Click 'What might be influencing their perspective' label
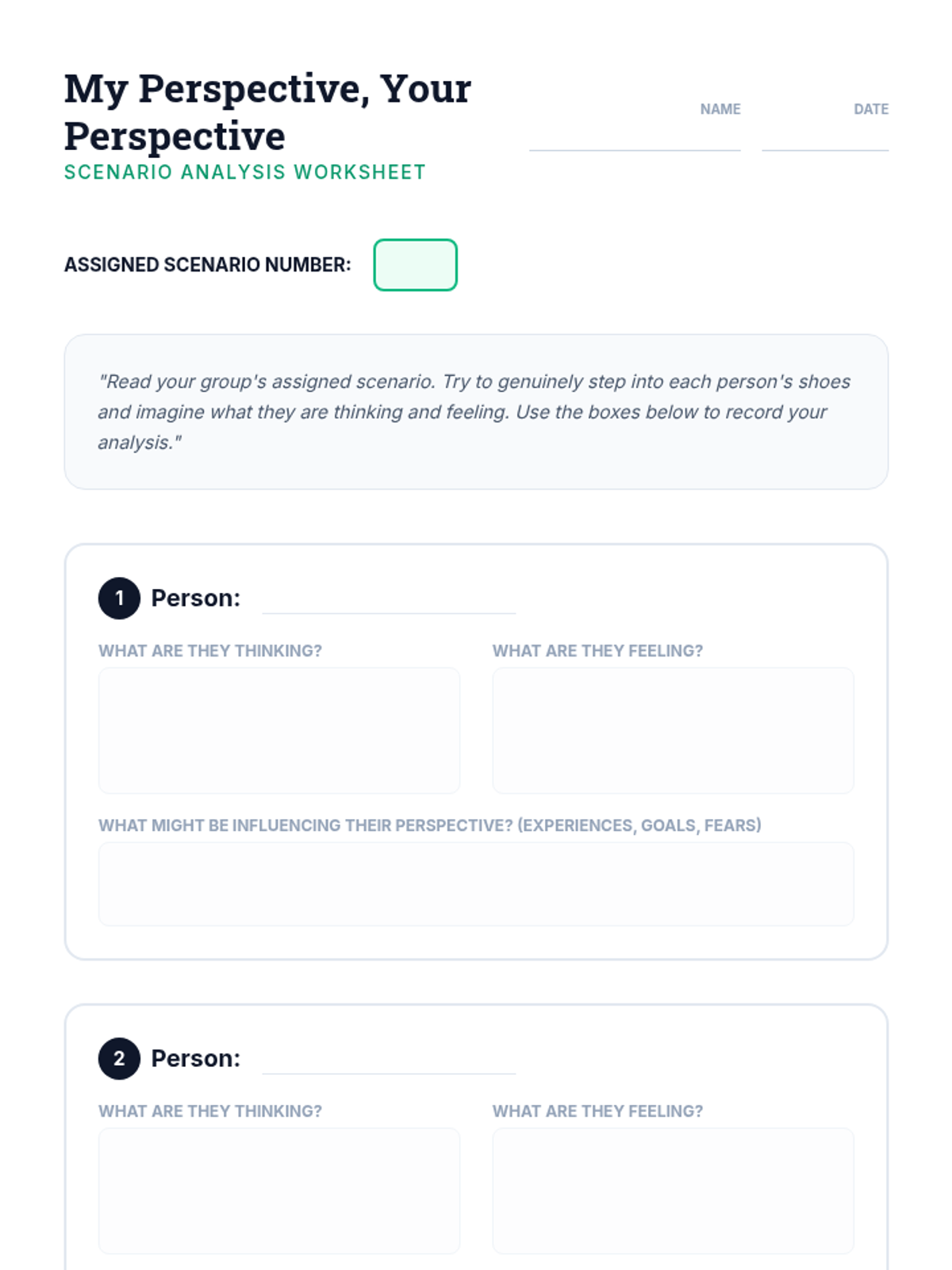The image size is (952, 1270). click(x=430, y=825)
